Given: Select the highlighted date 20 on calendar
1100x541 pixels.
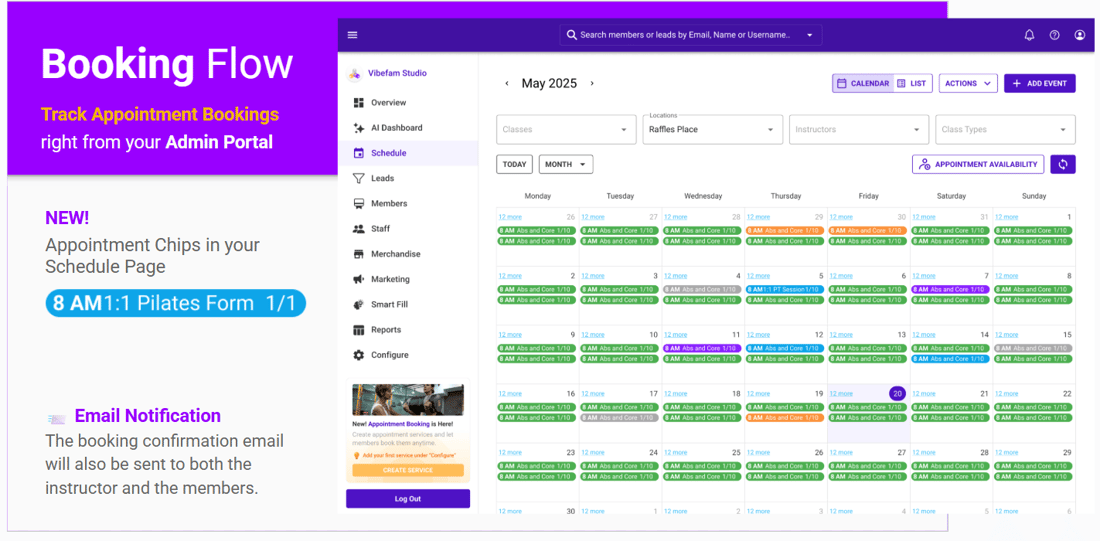Looking at the screenshot, I should (x=897, y=394).
